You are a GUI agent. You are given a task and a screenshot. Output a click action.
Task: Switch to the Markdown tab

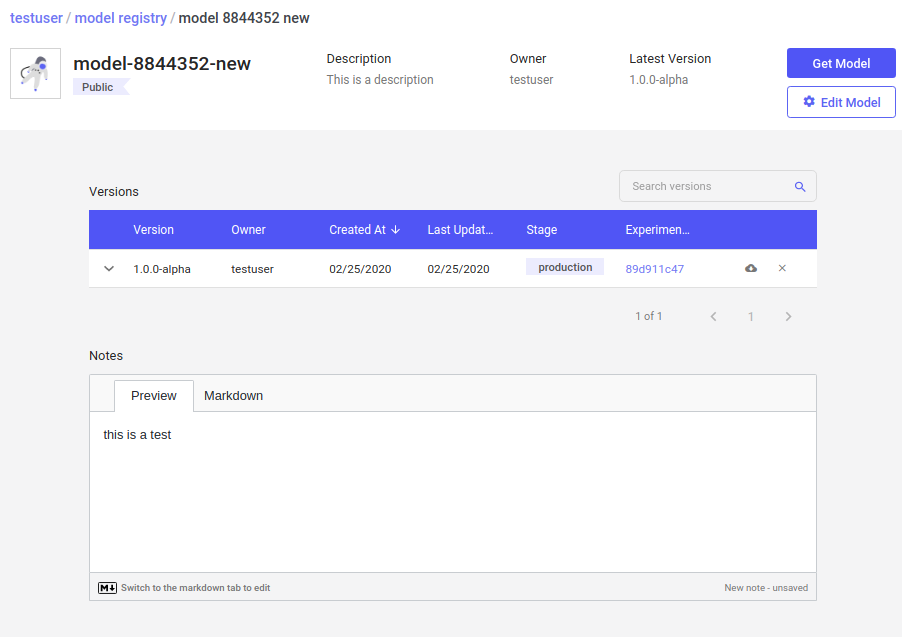(x=233, y=396)
